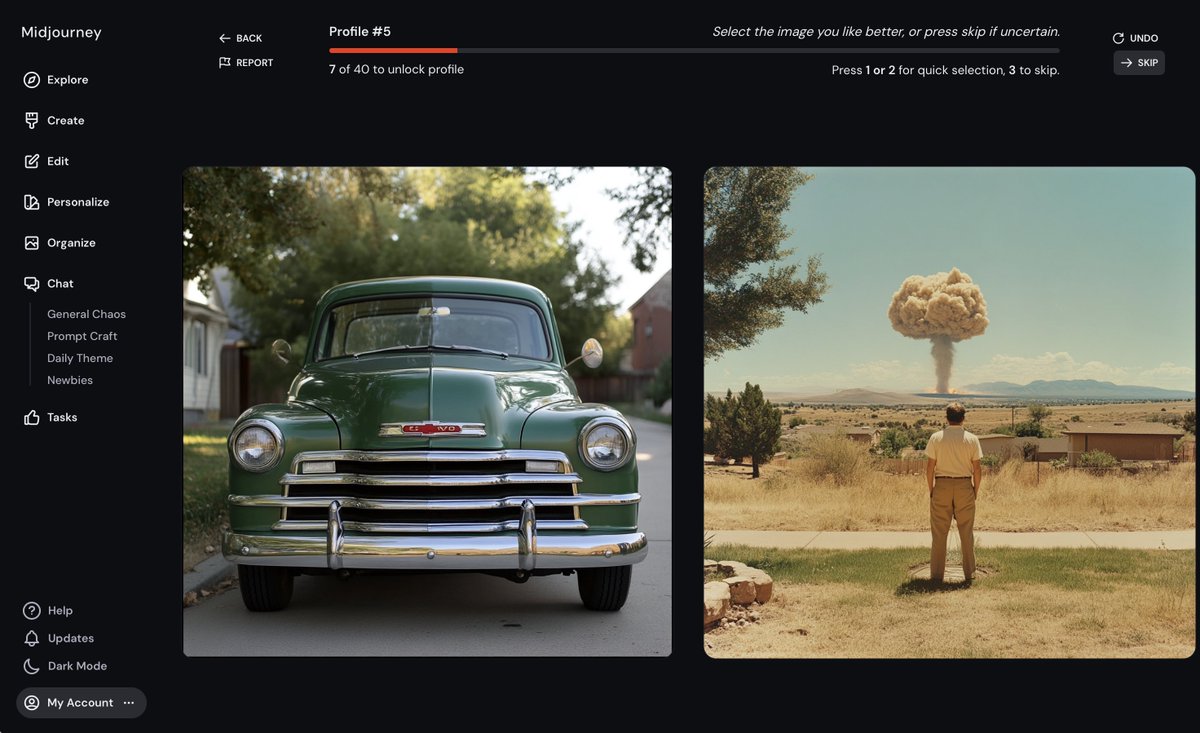Click the Updates bell icon
Image resolution: width=1200 pixels, height=733 pixels.
(32, 638)
